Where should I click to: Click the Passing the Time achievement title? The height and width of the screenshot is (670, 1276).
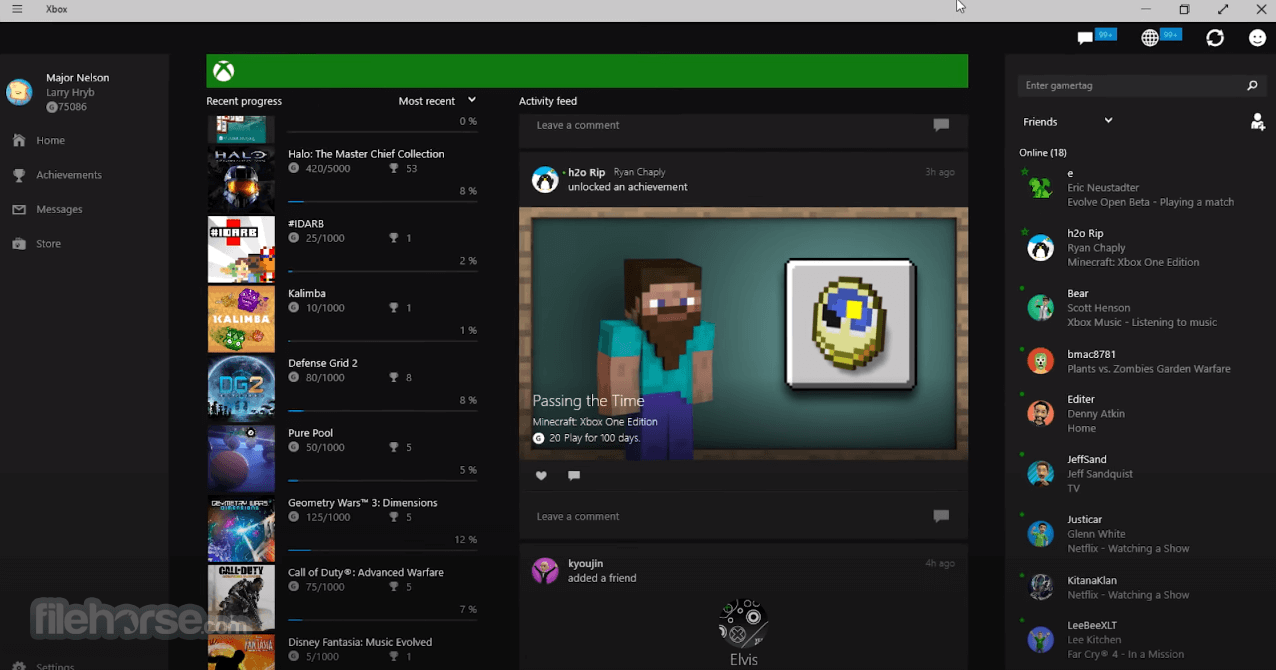tap(588, 401)
